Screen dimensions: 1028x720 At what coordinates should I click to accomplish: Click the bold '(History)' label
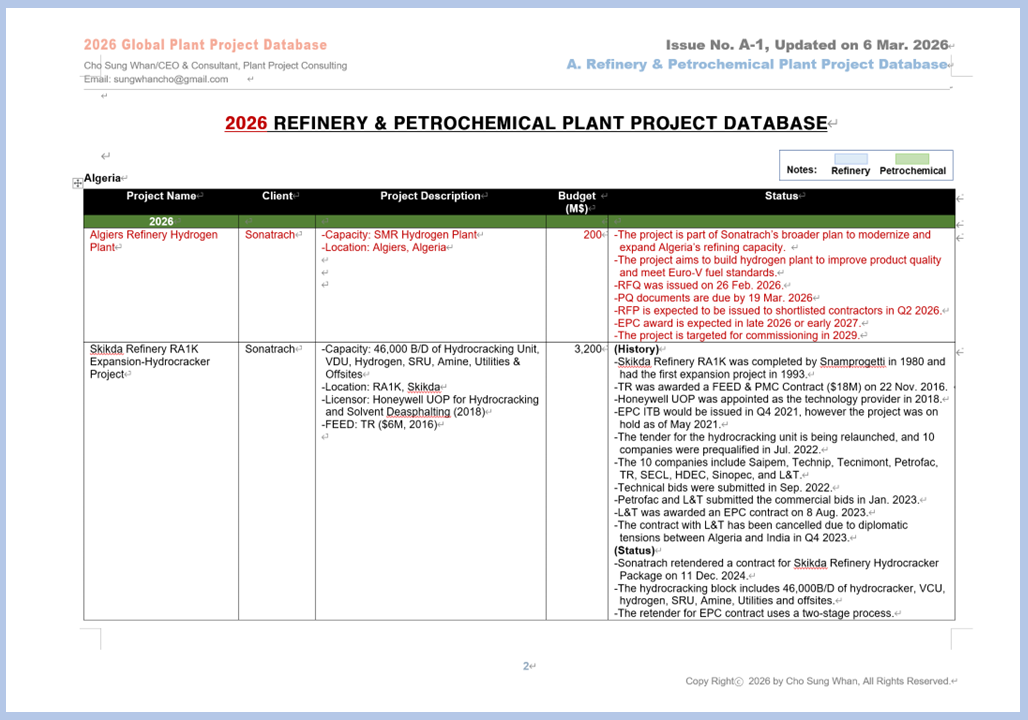pyautogui.click(x=636, y=350)
